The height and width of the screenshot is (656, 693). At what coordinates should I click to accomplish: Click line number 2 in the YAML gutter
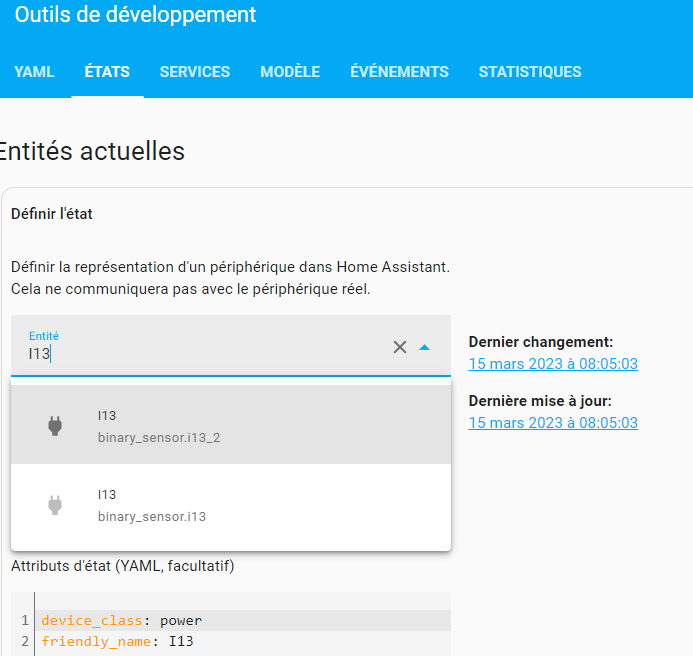24,641
